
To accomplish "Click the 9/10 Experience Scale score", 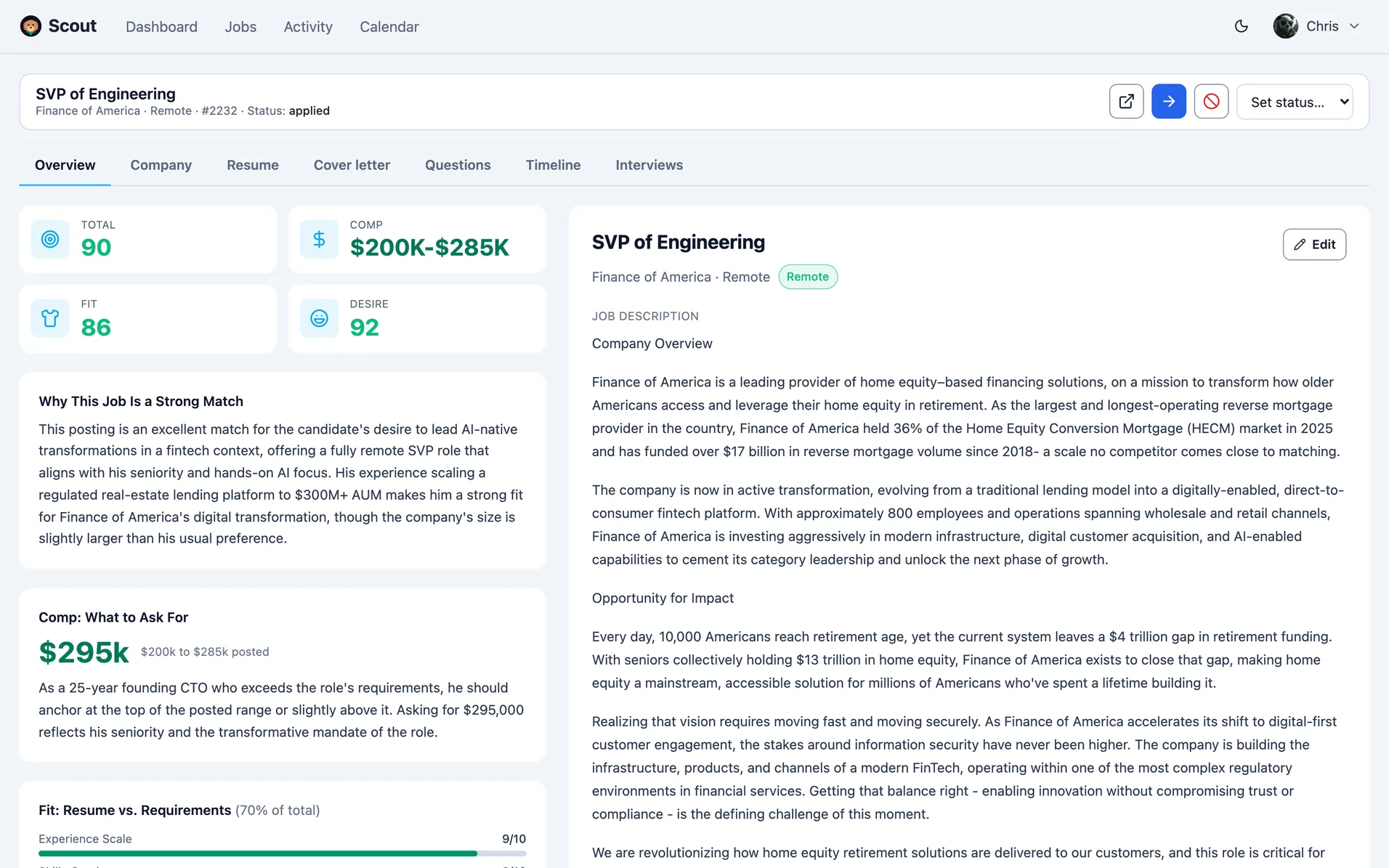I will (514, 839).
